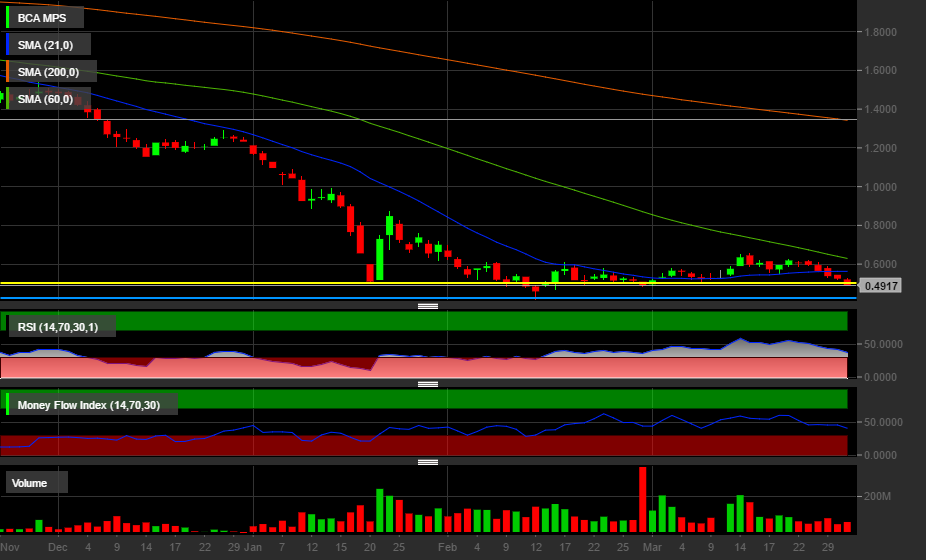
Task: Grab the divider handle between Money Flow Index and Volume
Action: (x=428, y=462)
